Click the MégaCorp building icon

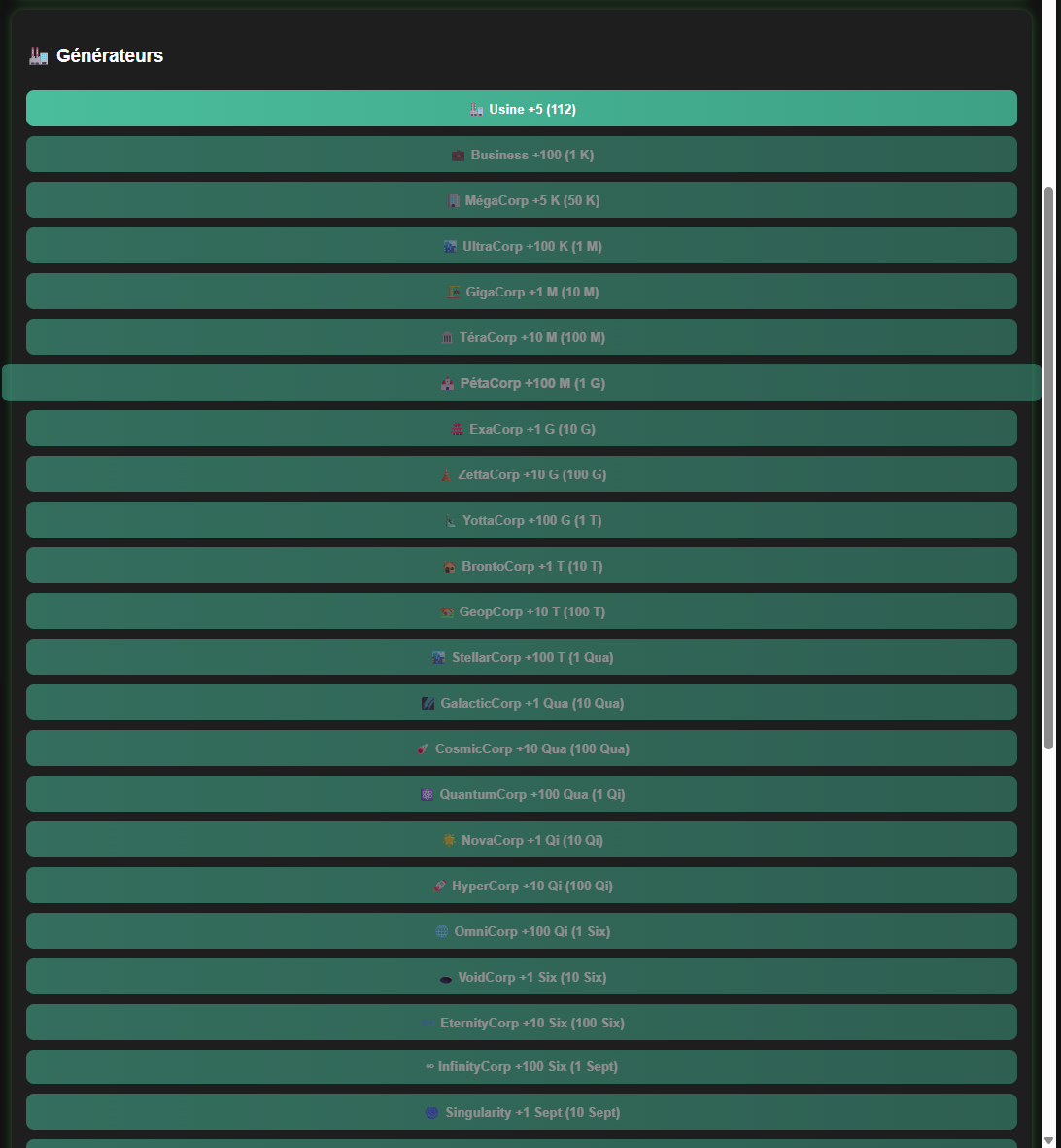tap(454, 201)
